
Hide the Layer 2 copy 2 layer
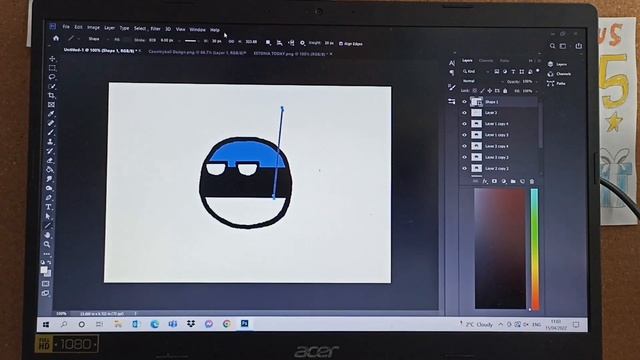click(464, 168)
